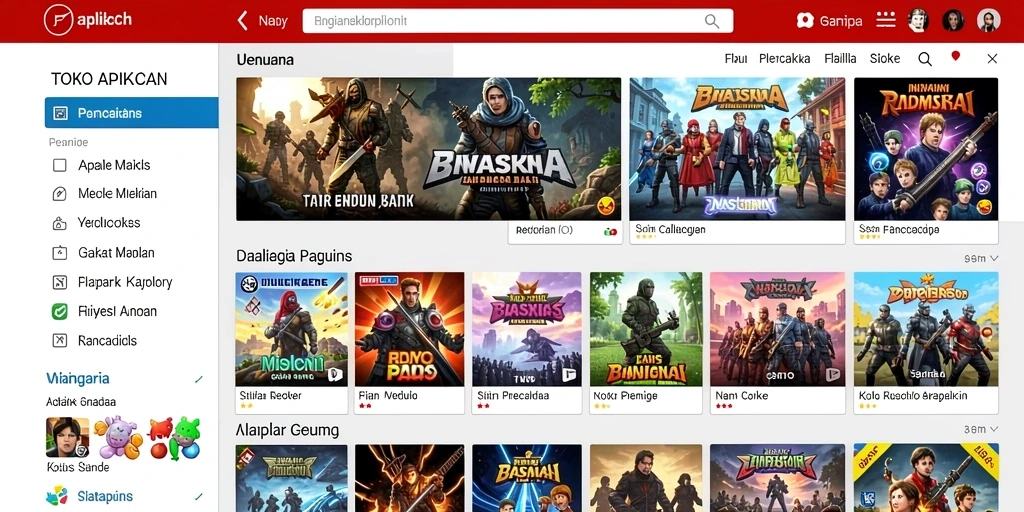Open the Kolo Ruschio Brapalkiin game thumbnail

pyautogui.click(x=926, y=329)
